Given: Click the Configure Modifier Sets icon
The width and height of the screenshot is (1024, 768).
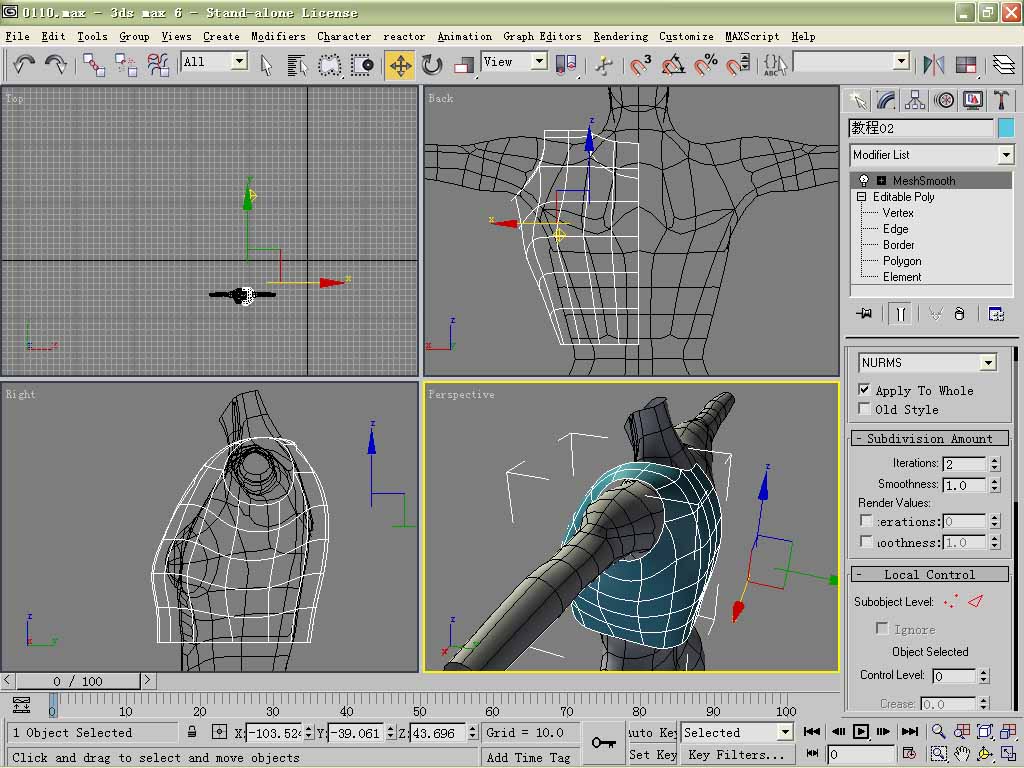Looking at the screenshot, I should click(x=996, y=314).
